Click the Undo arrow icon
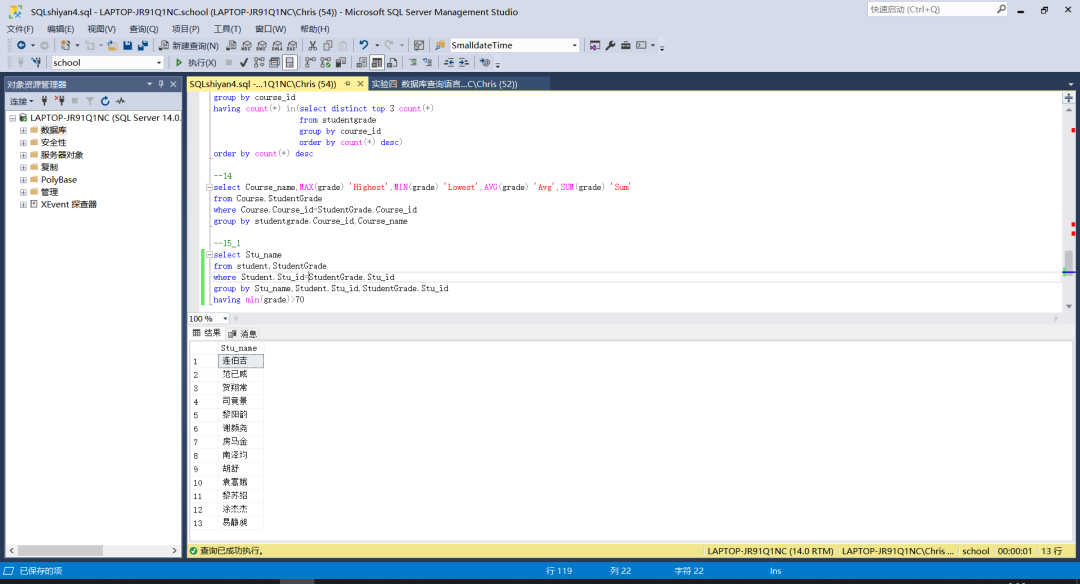Screen dimensions: 1080x584 364,46
